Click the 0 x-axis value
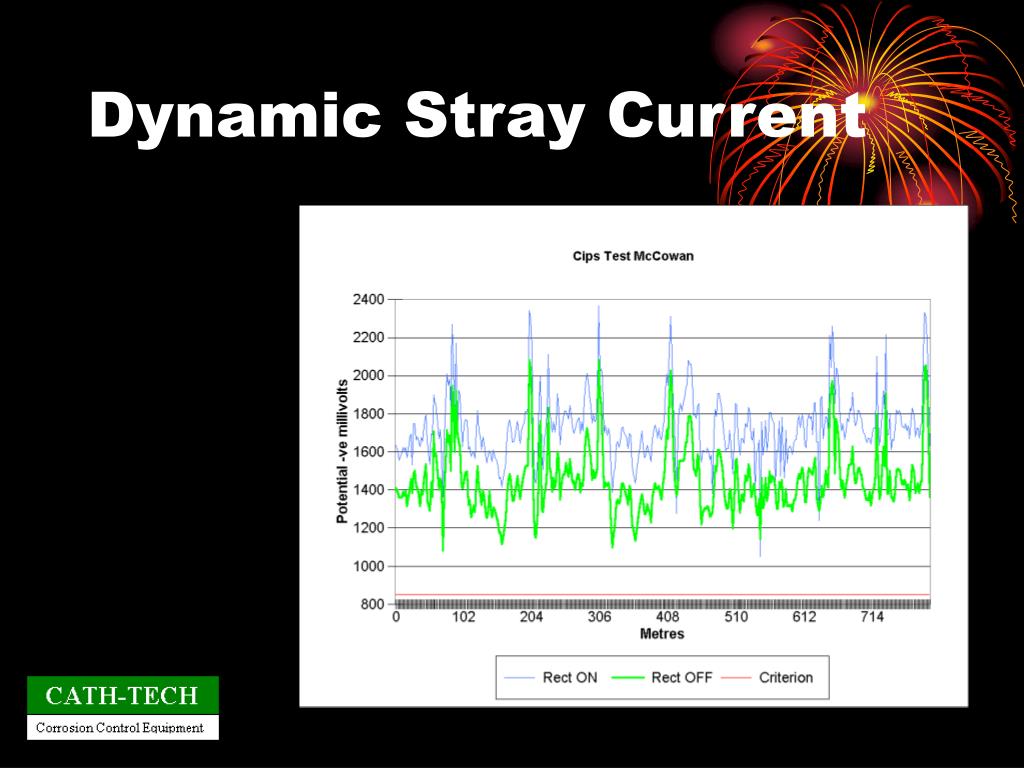The width and height of the screenshot is (1024, 768). pyautogui.click(x=396, y=617)
